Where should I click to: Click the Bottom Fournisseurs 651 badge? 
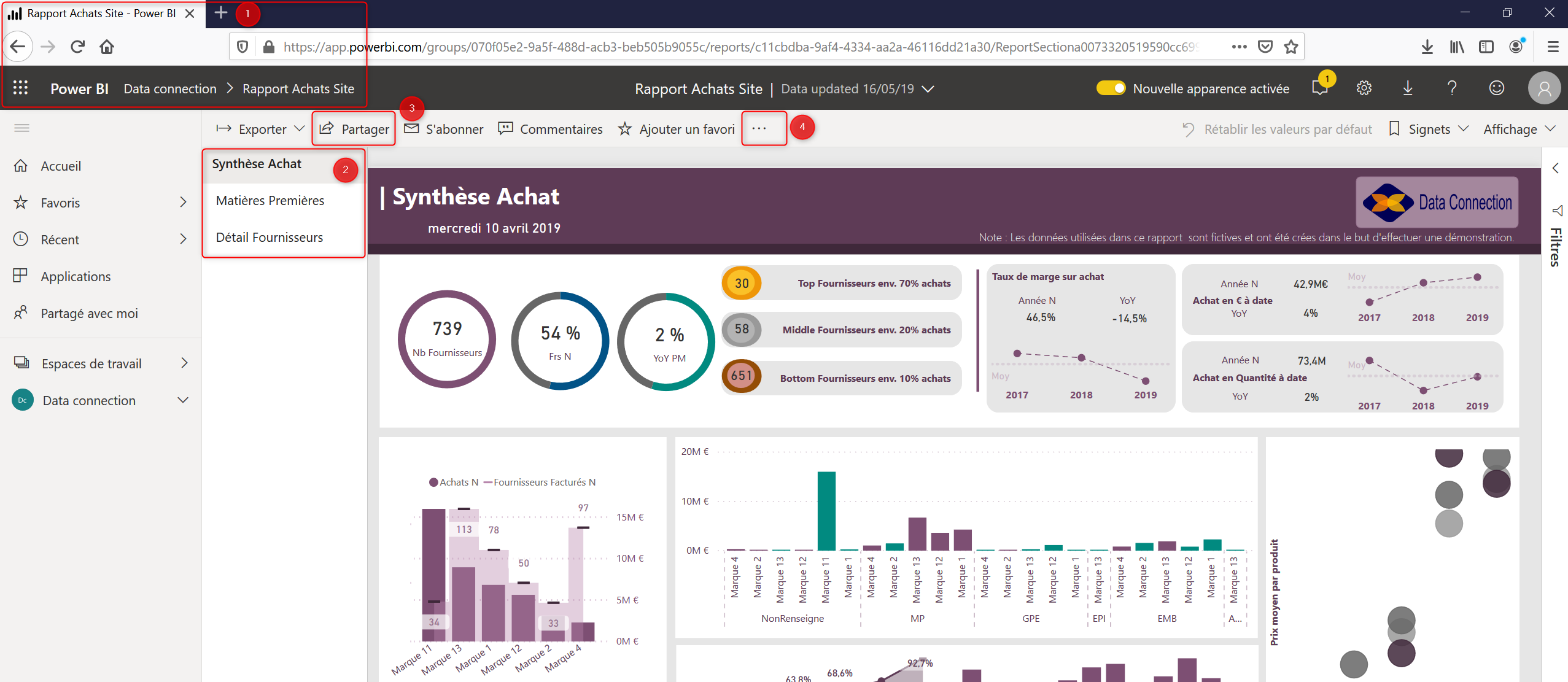click(x=742, y=376)
